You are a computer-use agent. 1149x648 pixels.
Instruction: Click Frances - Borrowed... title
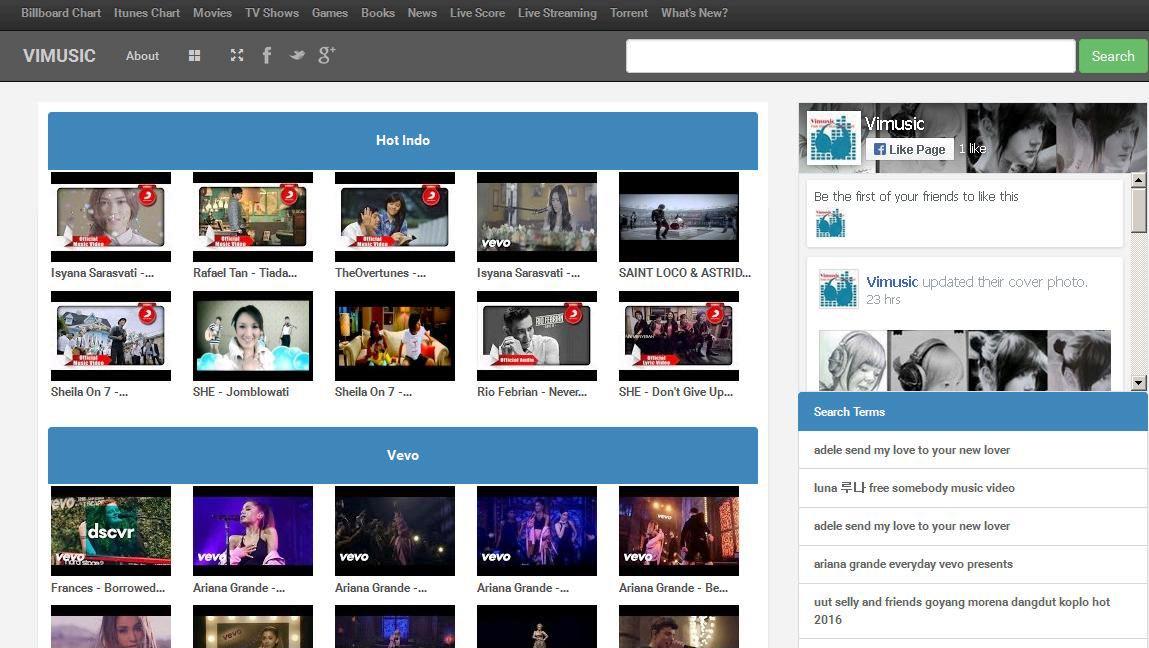pyautogui.click(x=108, y=588)
